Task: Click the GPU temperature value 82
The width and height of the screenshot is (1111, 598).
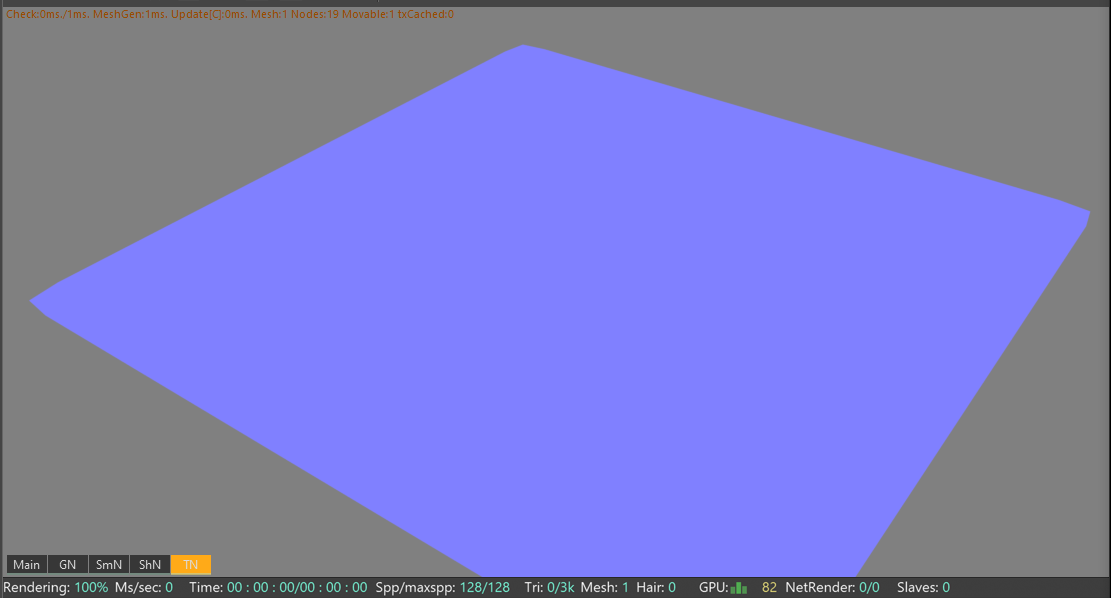Action: tap(769, 587)
